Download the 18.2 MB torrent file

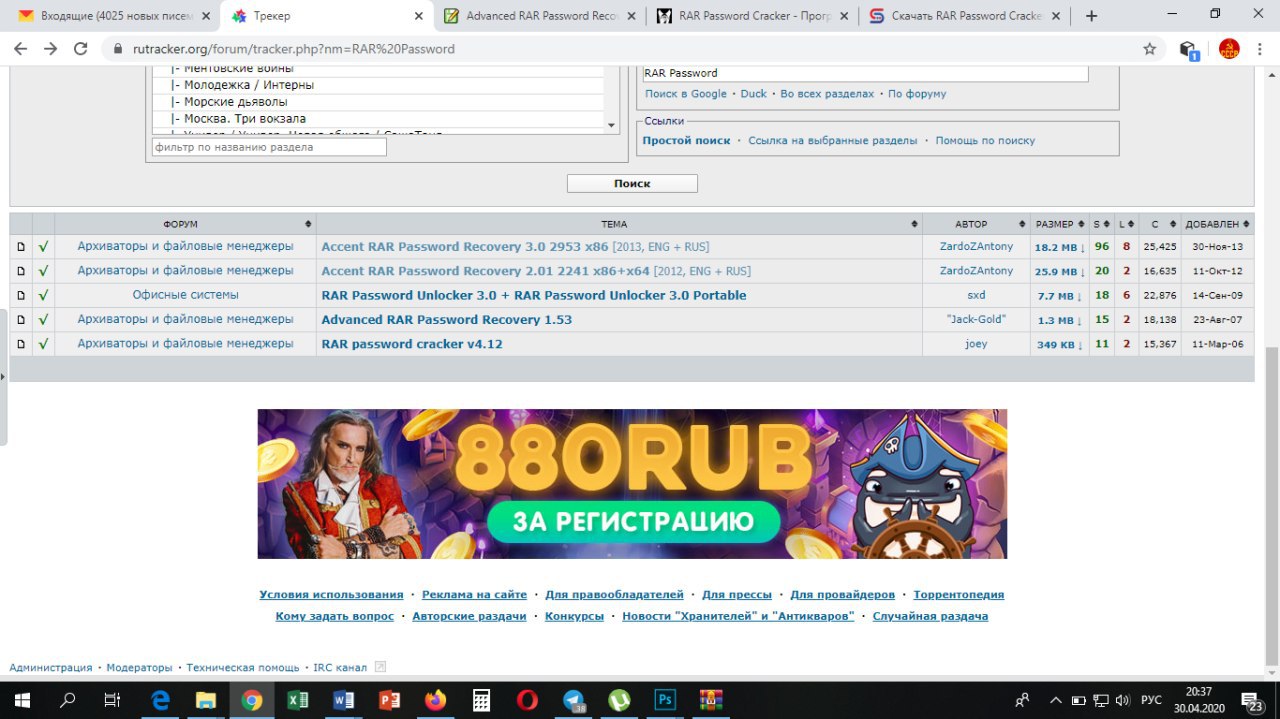click(x=1060, y=247)
